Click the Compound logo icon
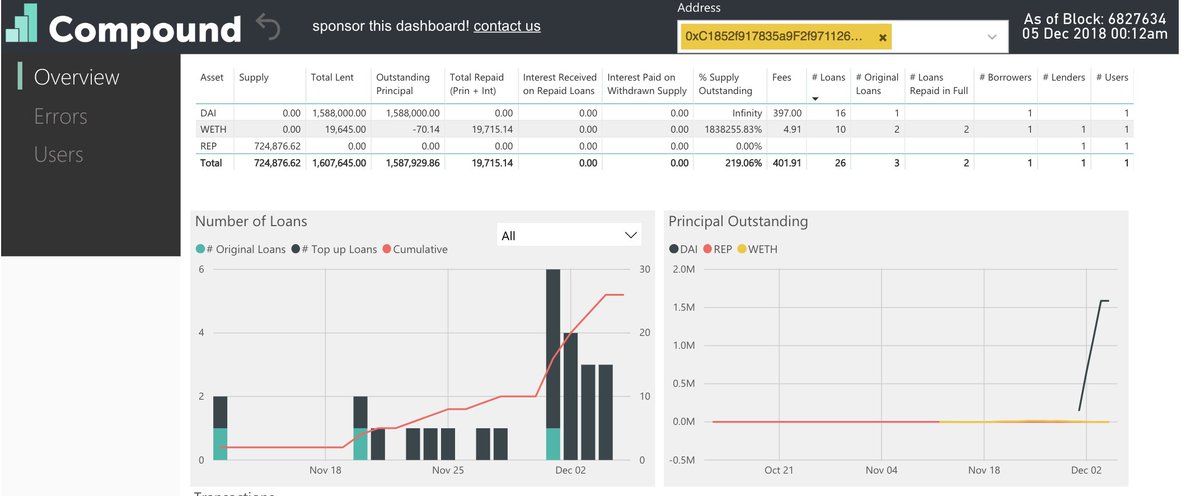Image resolution: width=1200 pixels, height=496 pixels. pyautogui.click(x=22, y=24)
